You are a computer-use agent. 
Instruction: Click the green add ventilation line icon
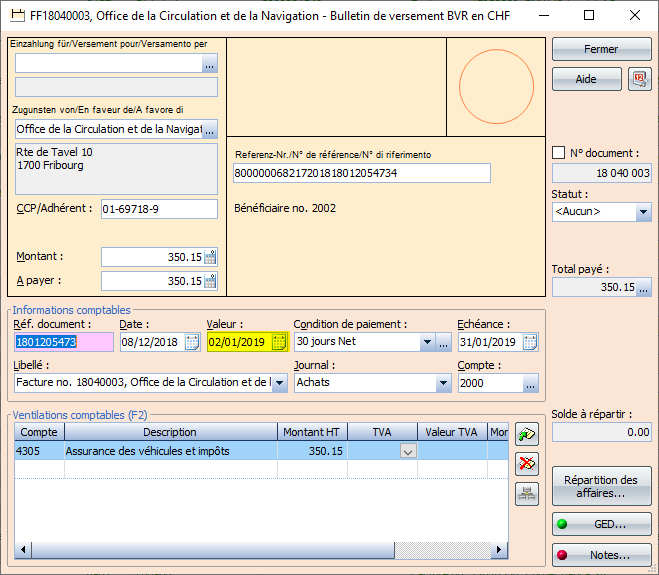pos(527,434)
